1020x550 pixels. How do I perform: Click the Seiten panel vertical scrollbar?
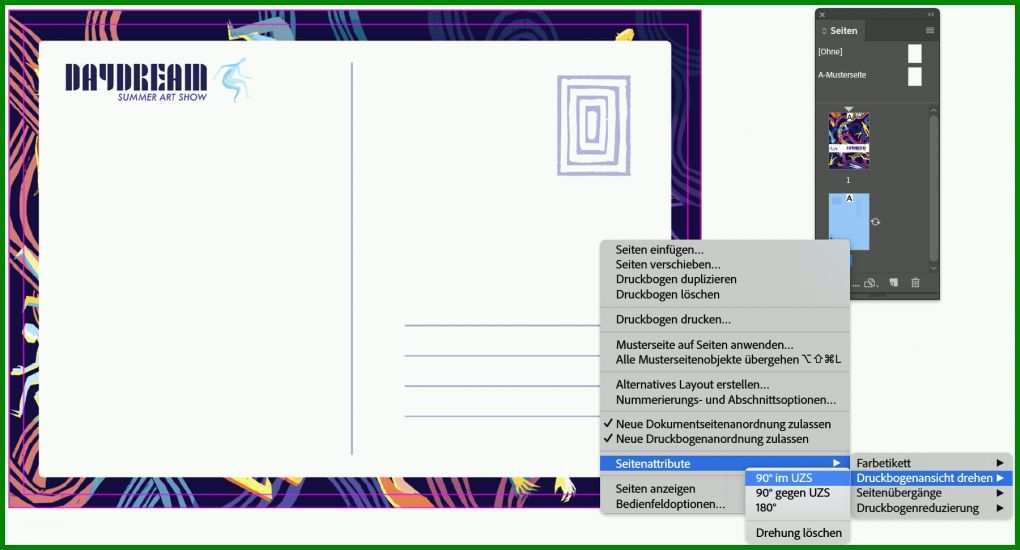pos(933,189)
